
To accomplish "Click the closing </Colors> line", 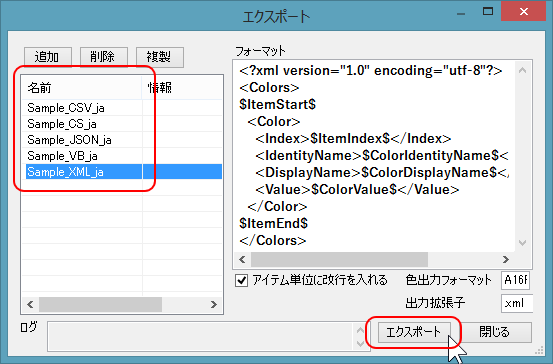I will (273, 241).
